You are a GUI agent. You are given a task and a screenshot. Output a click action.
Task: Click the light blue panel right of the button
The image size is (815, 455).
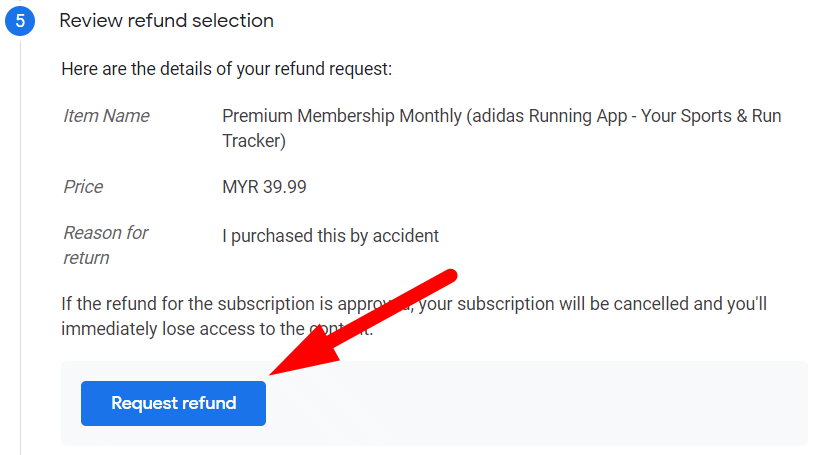(x=540, y=403)
